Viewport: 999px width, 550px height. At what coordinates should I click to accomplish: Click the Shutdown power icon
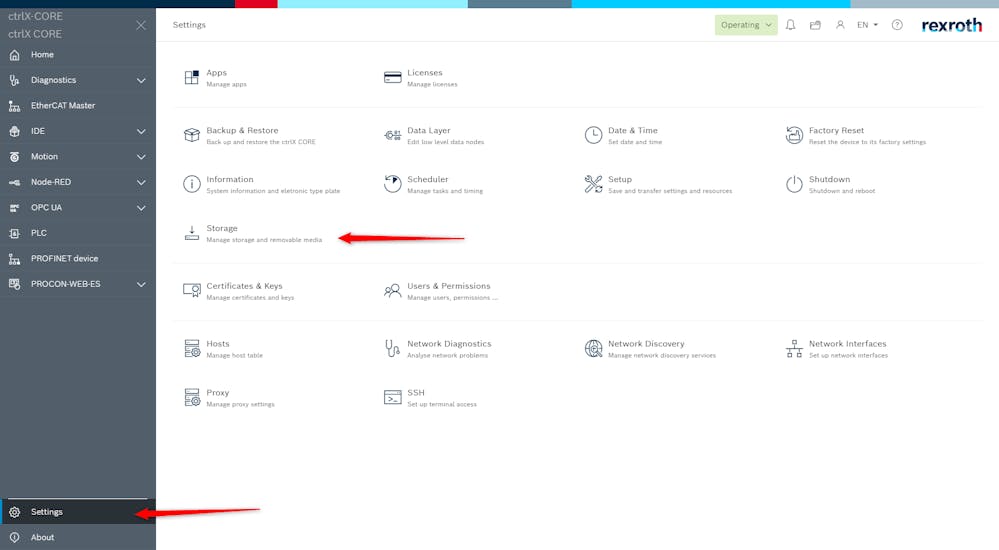coord(794,184)
